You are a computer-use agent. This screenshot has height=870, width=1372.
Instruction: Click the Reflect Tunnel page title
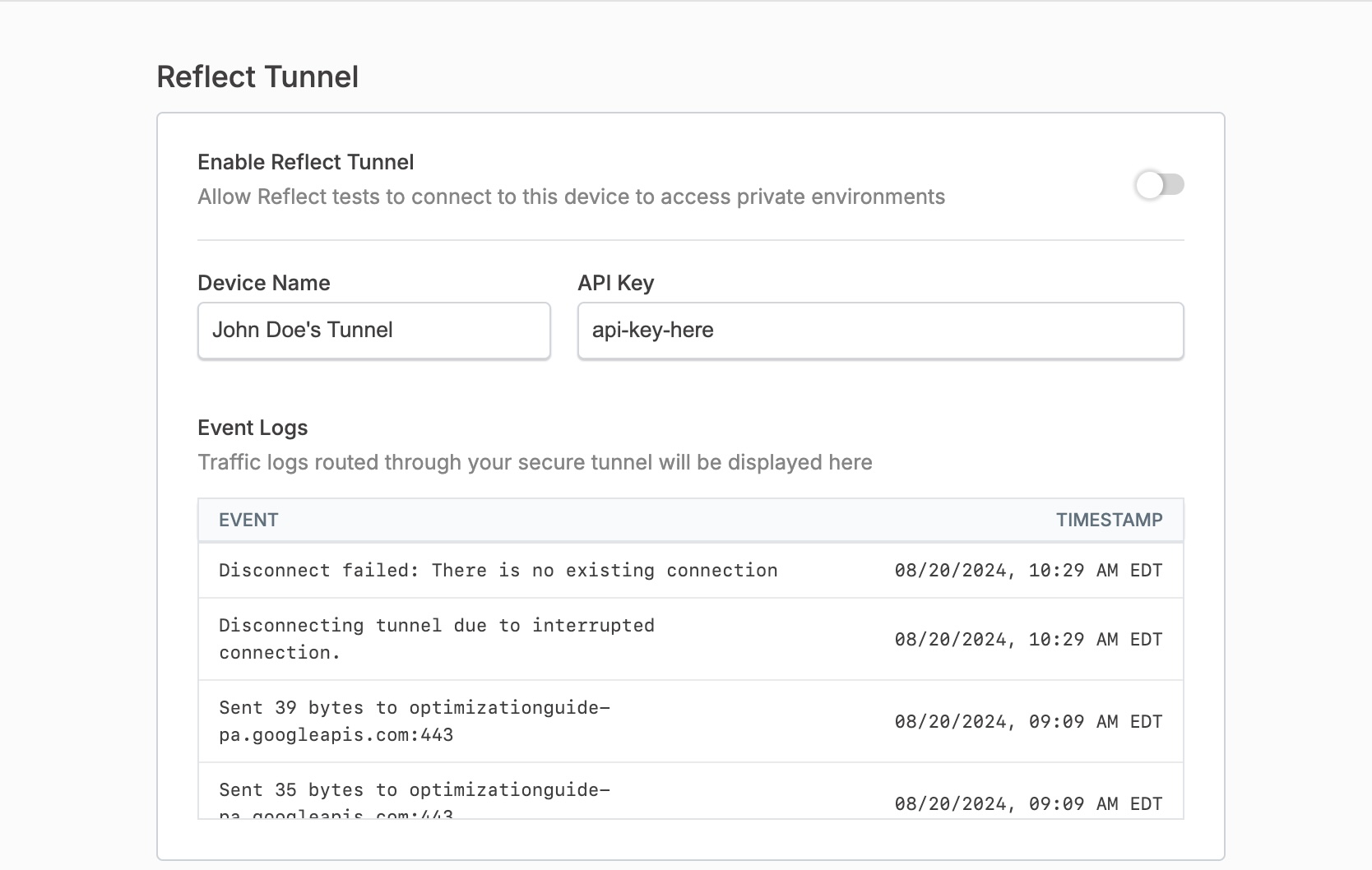(257, 76)
